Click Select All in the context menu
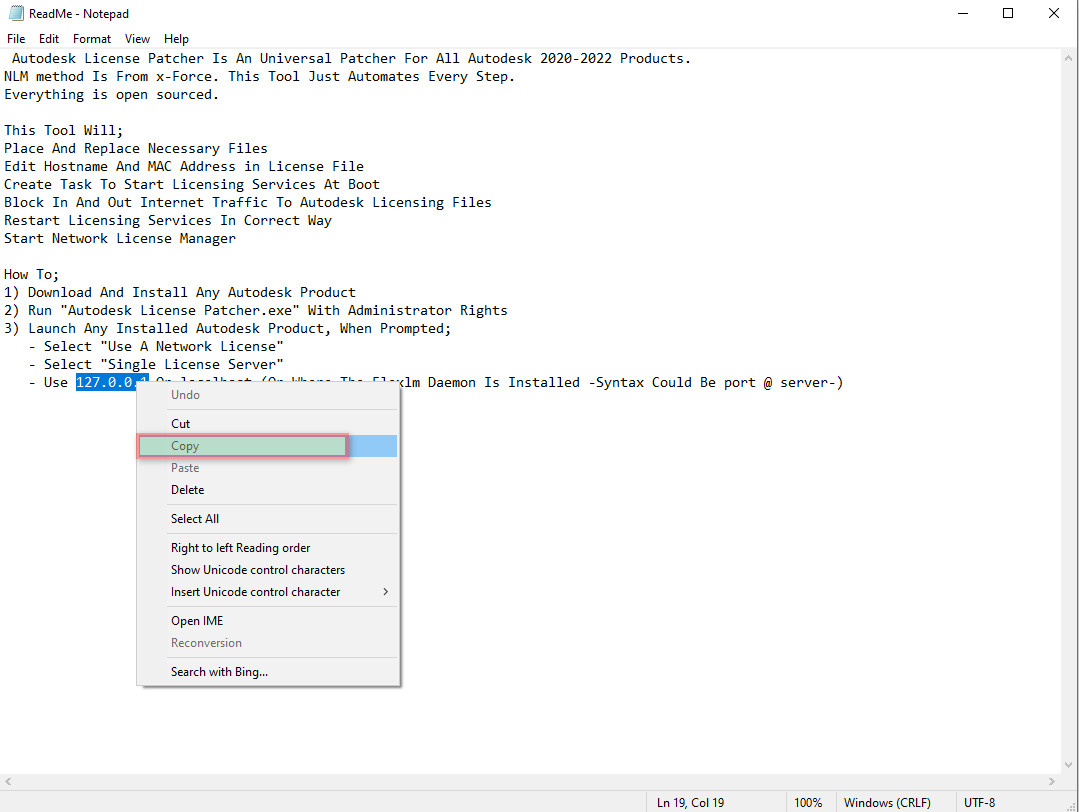 coord(195,519)
